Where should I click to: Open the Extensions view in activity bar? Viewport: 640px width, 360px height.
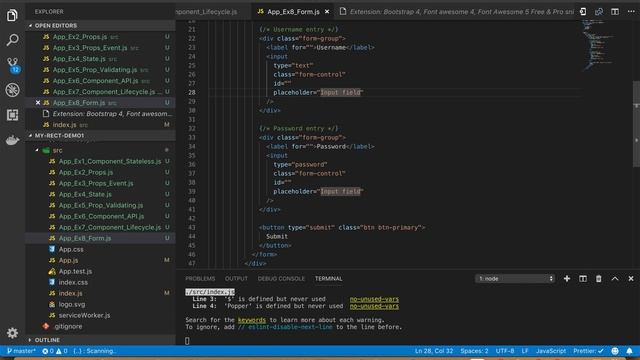pos(12,115)
